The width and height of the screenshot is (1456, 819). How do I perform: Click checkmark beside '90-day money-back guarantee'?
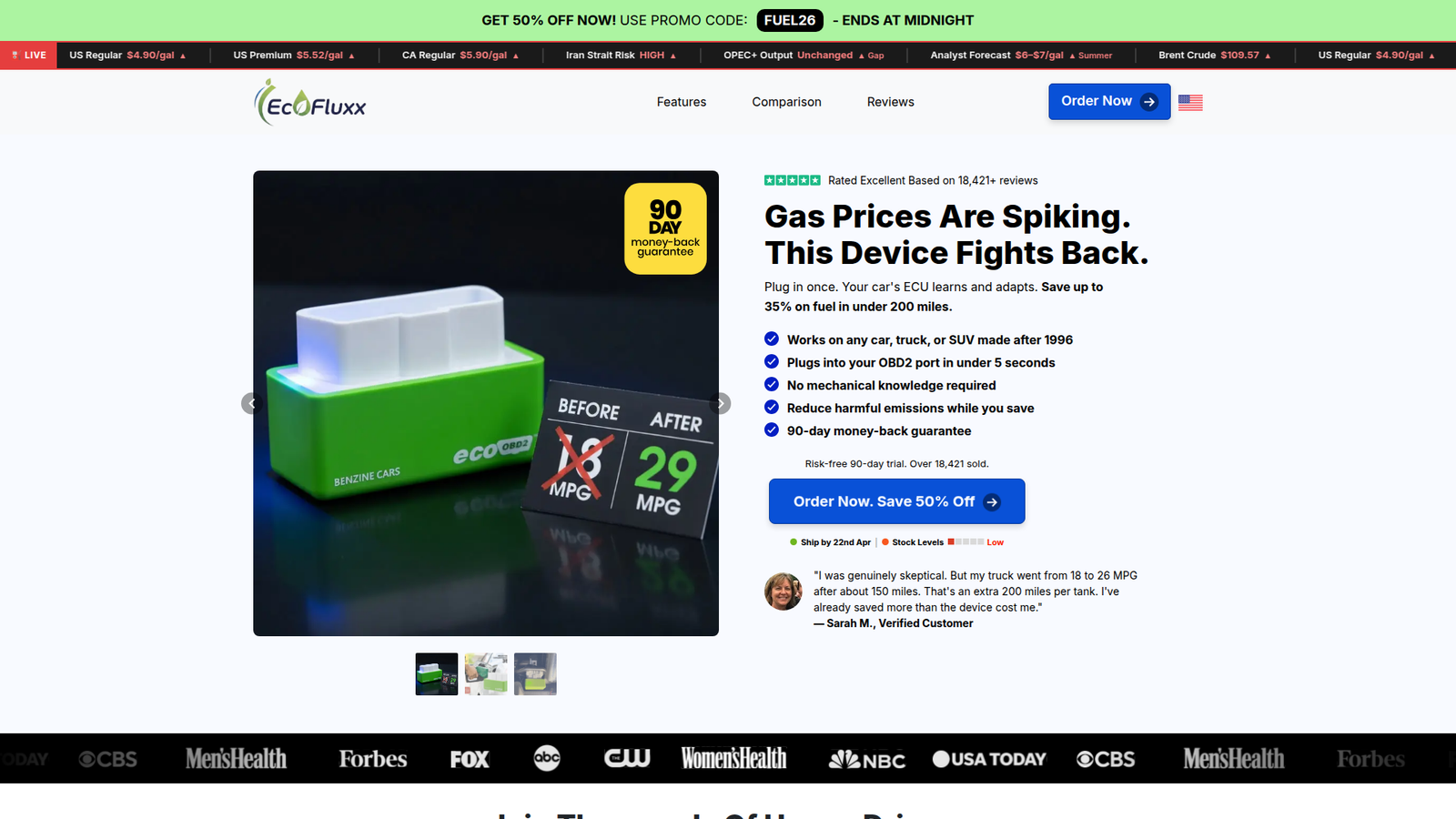coord(772,430)
